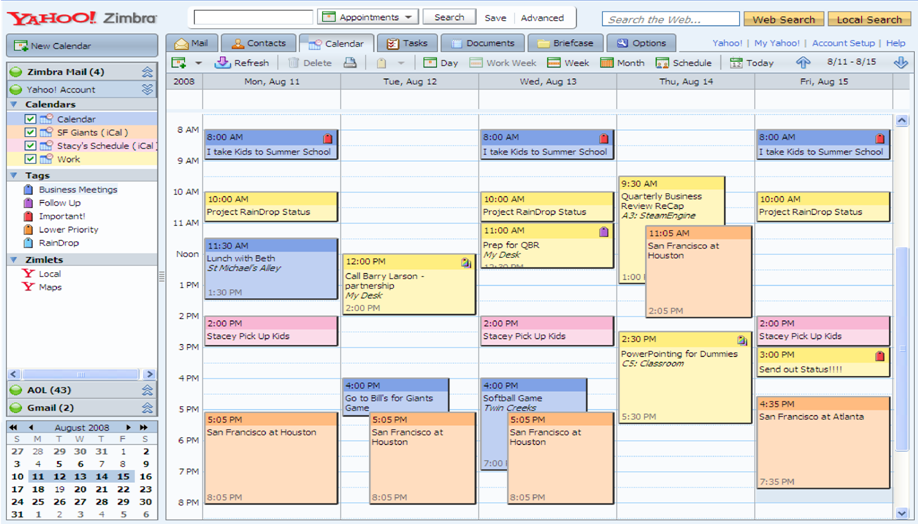Open the Tasks tab

[x=407, y=43]
